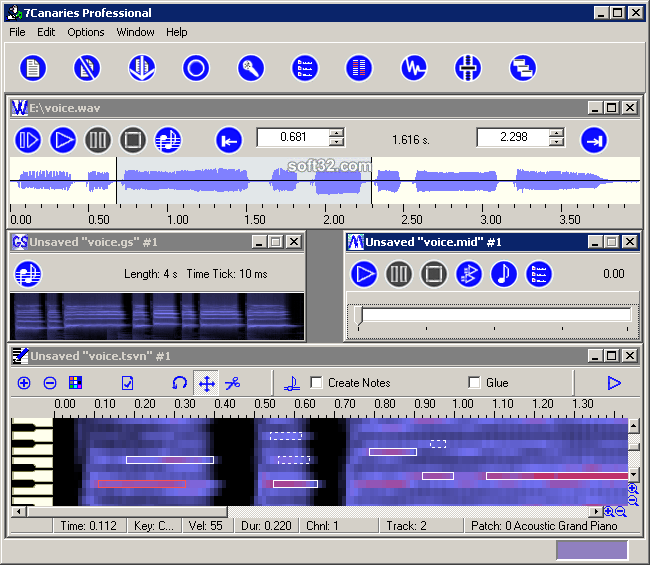Image resolution: width=650 pixels, height=565 pixels.
Task: Play voice.wav from the start
Action: (x=63, y=140)
